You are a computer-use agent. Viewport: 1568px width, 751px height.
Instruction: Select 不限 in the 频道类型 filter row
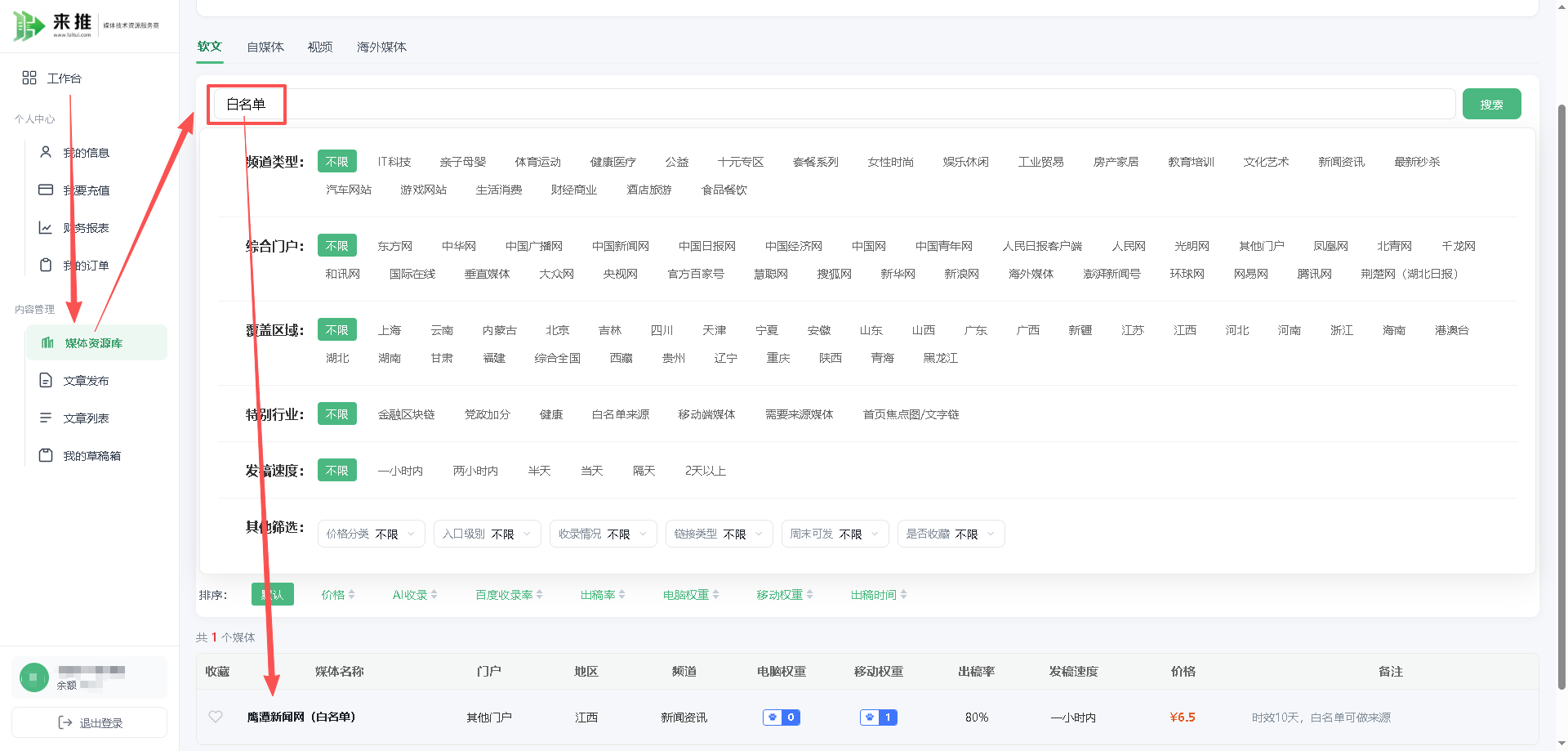(x=337, y=162)
